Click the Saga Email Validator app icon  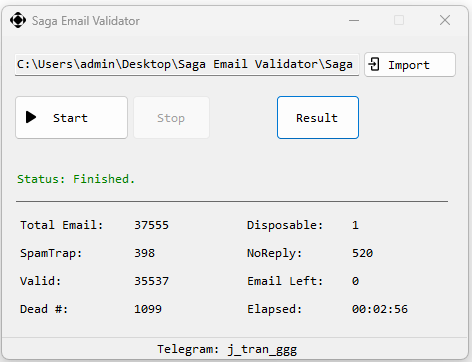point(18,20)
